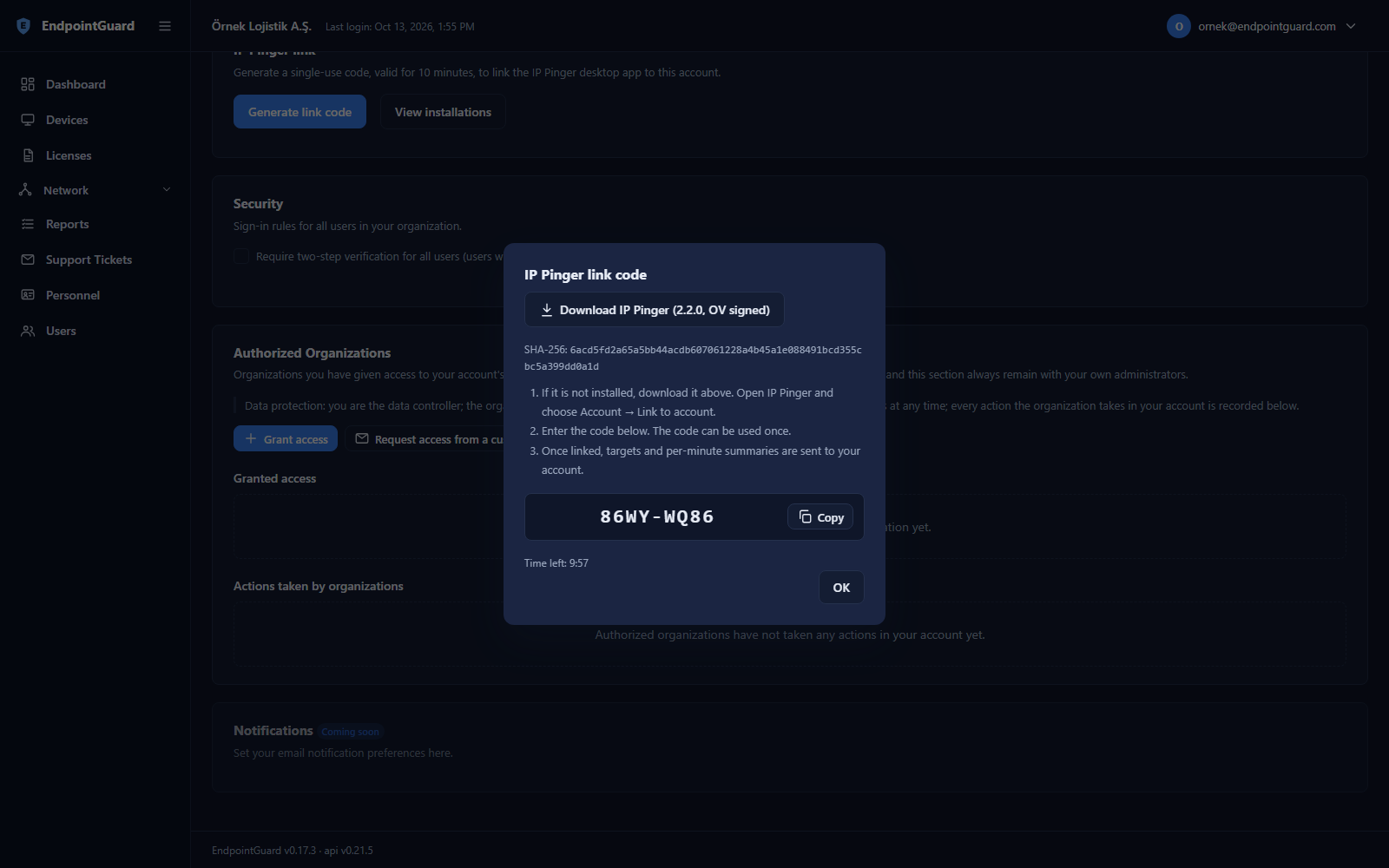Click the Coming soon badge near Notifications

[350, 732]
